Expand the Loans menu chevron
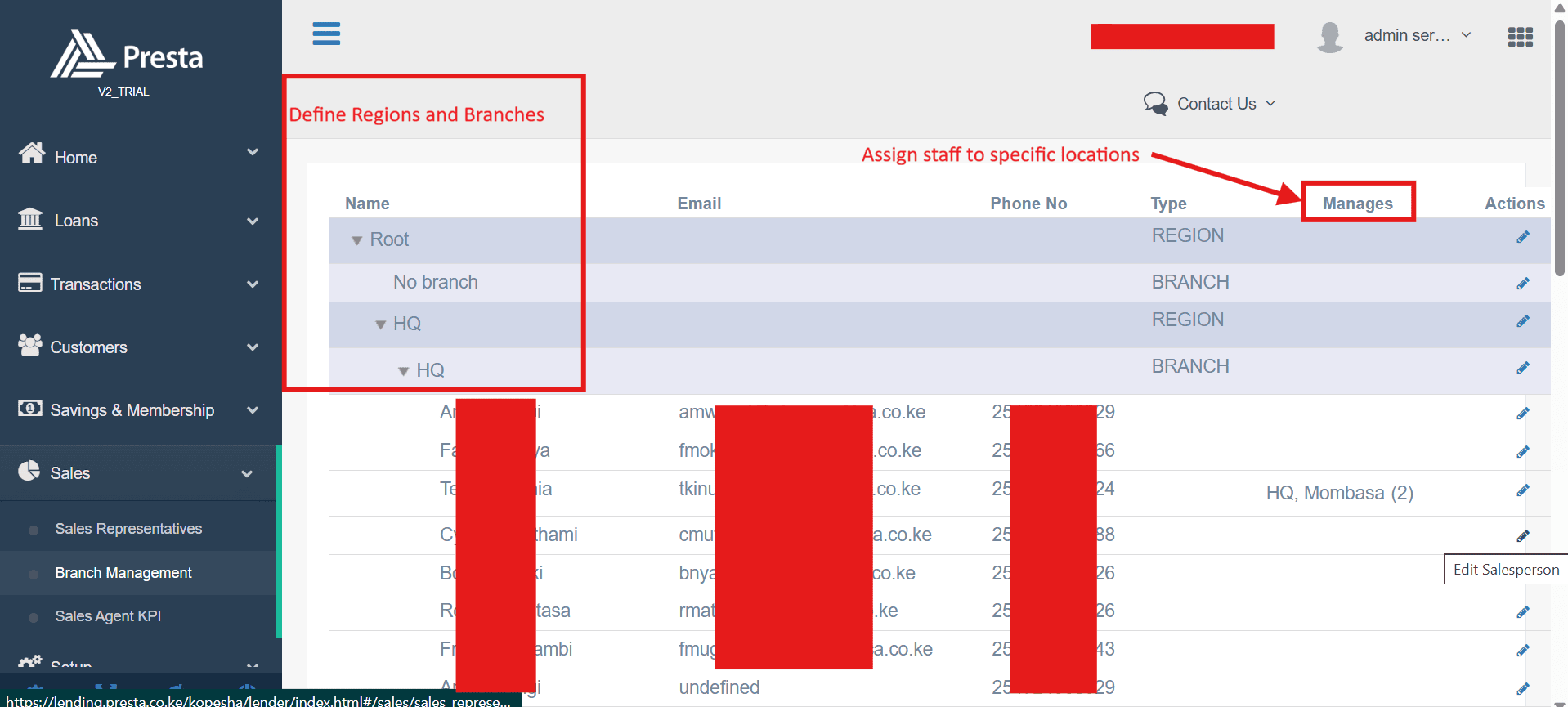The width and height of the screenshot is (1568, 707). coord(253,221)
